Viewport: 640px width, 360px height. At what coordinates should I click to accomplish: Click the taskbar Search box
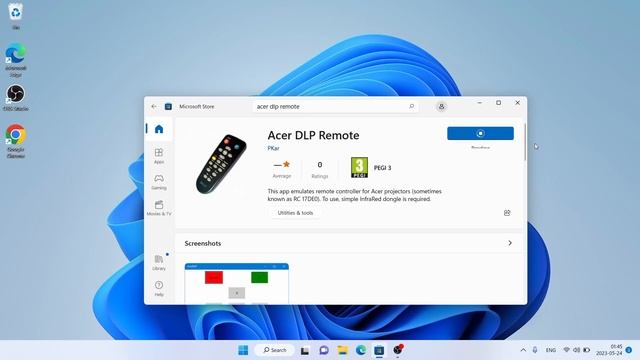click(274, 350)
